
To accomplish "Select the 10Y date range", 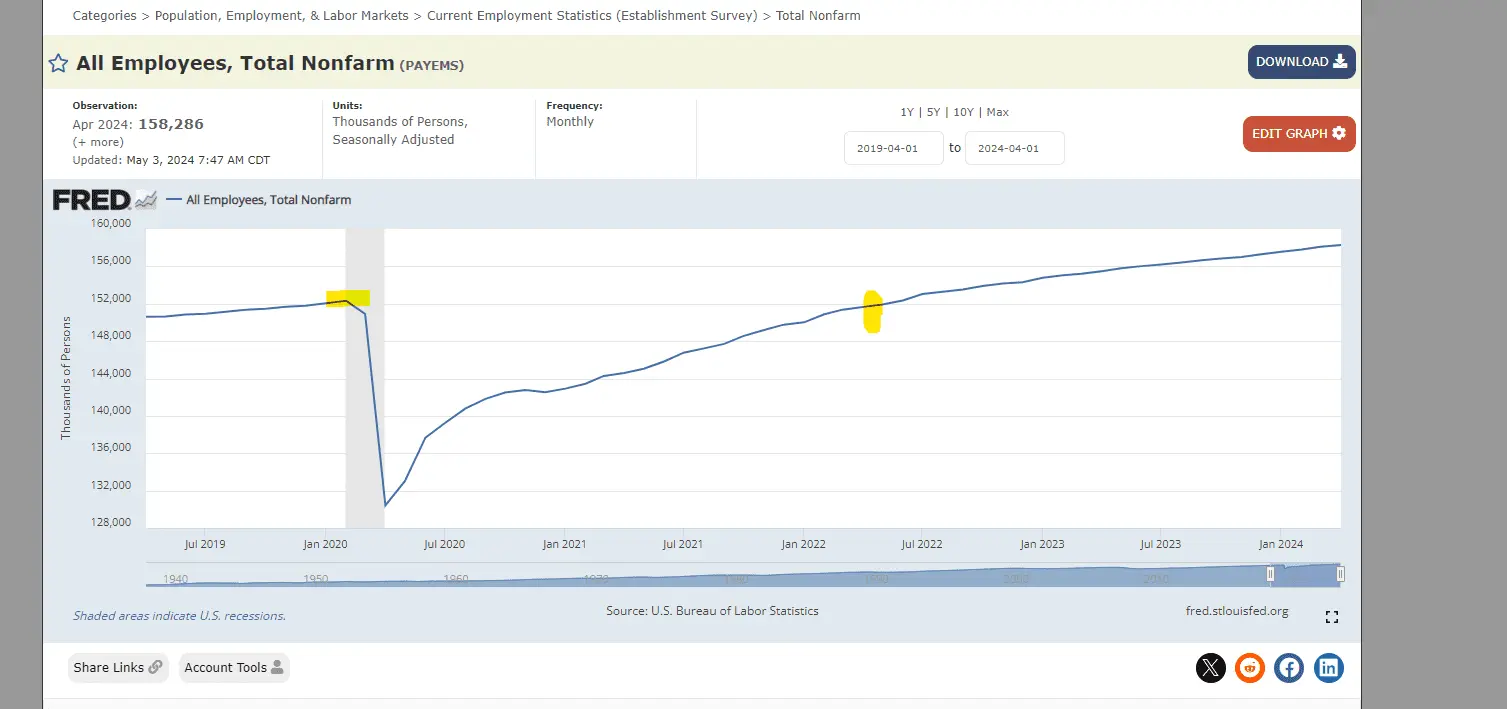I will [962, 112].
